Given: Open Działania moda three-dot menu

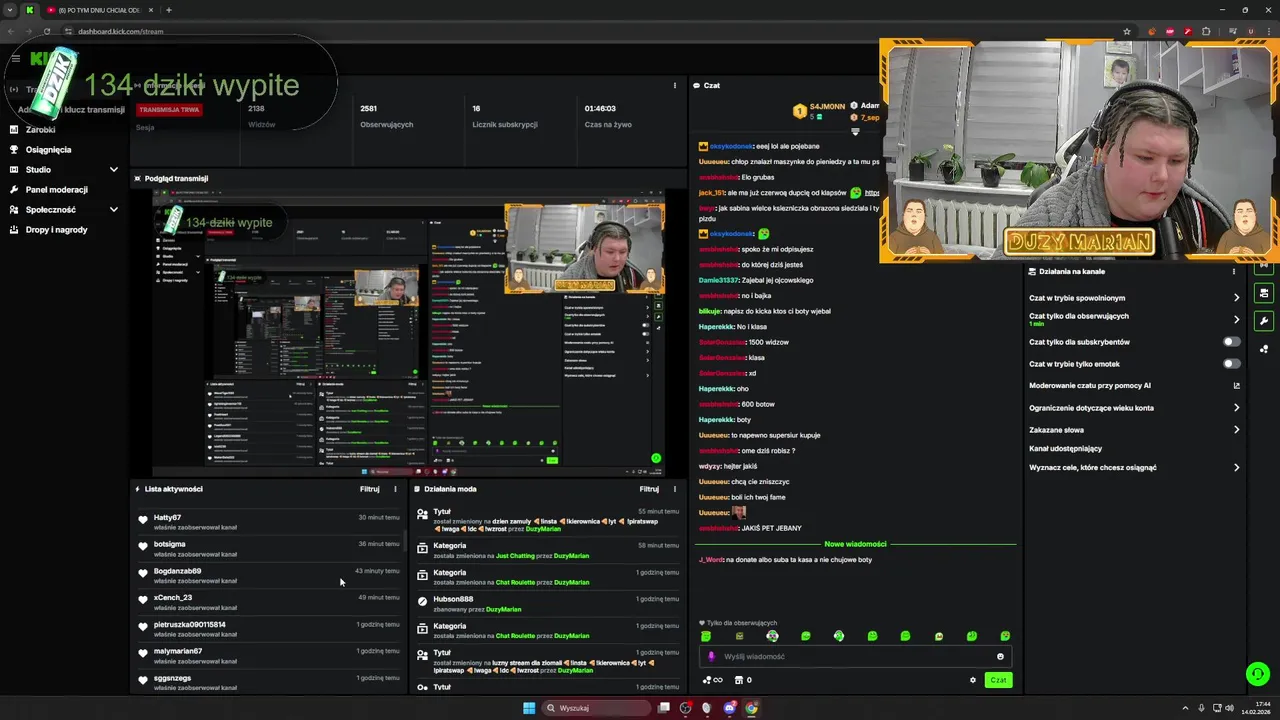Looking at the screenshot, I should click(675, 489).
